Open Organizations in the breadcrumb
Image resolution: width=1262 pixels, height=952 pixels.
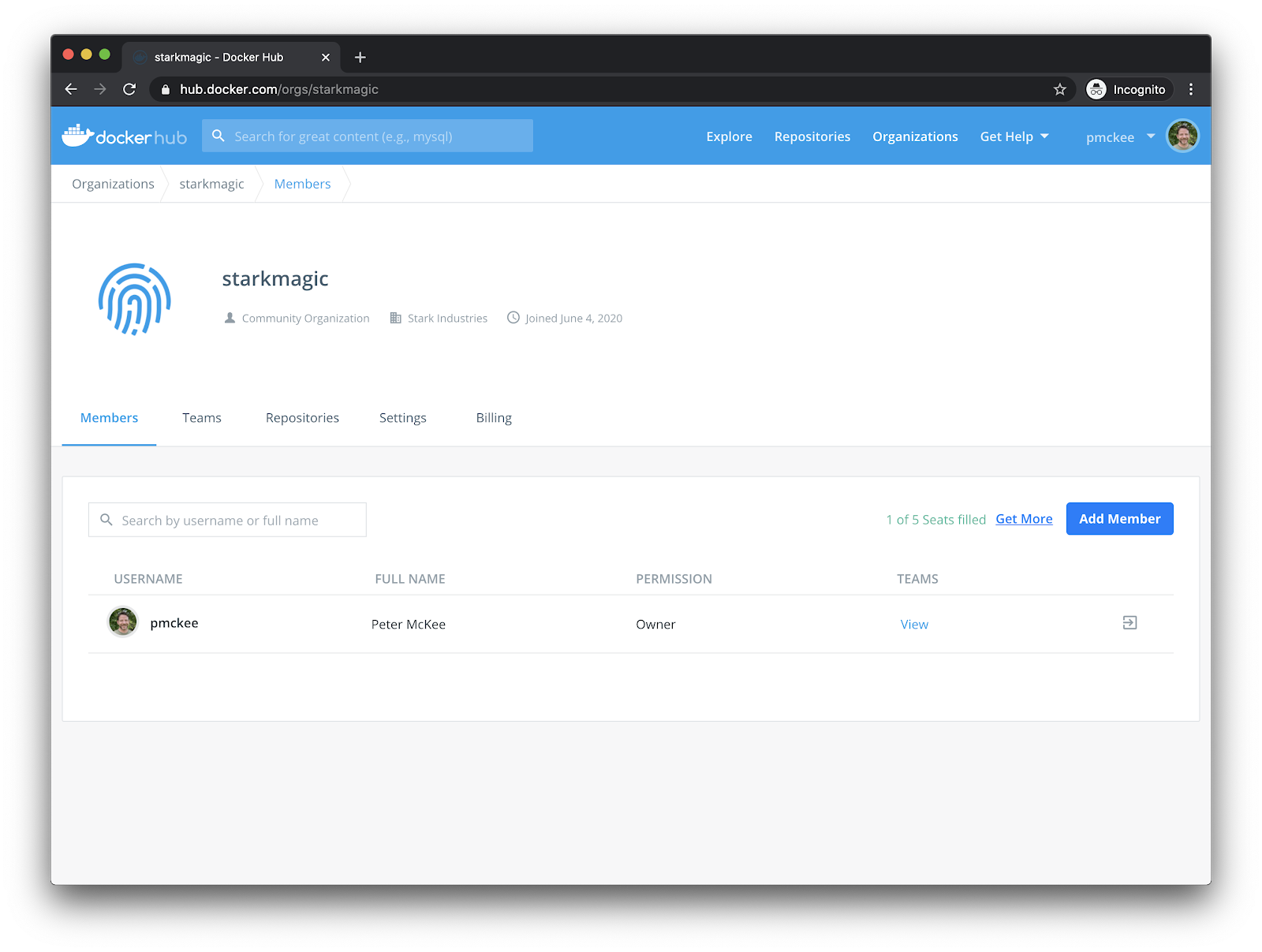point(113,184)
